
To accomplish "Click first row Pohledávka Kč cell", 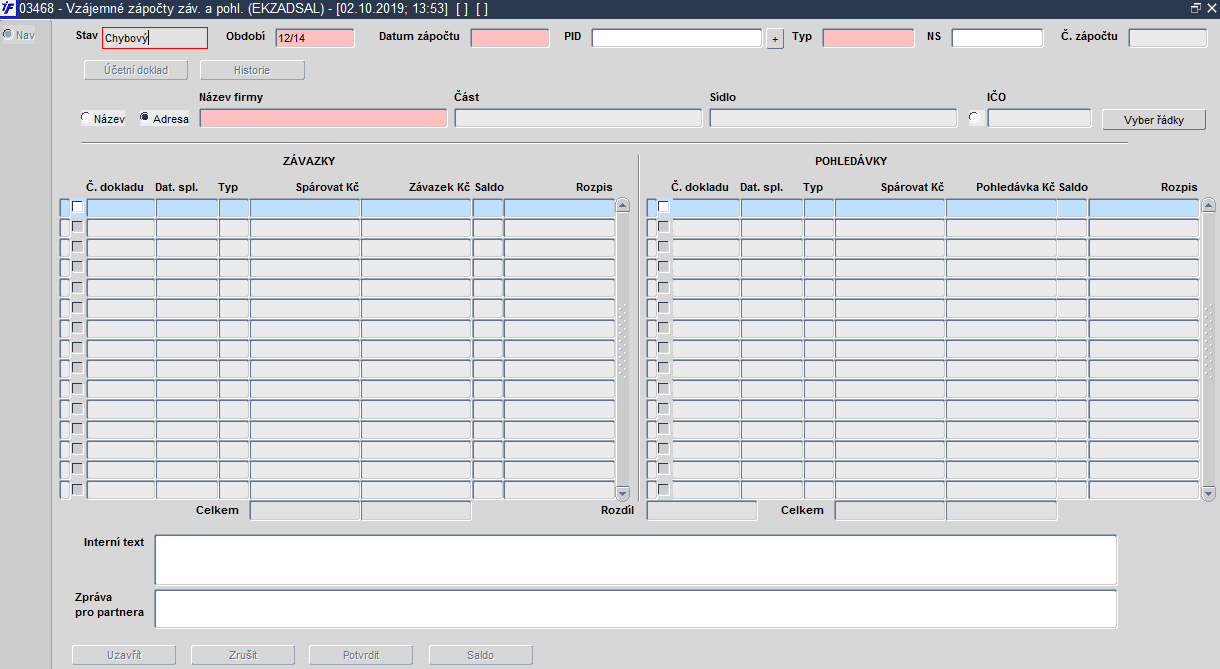I will click(1001, 208).
